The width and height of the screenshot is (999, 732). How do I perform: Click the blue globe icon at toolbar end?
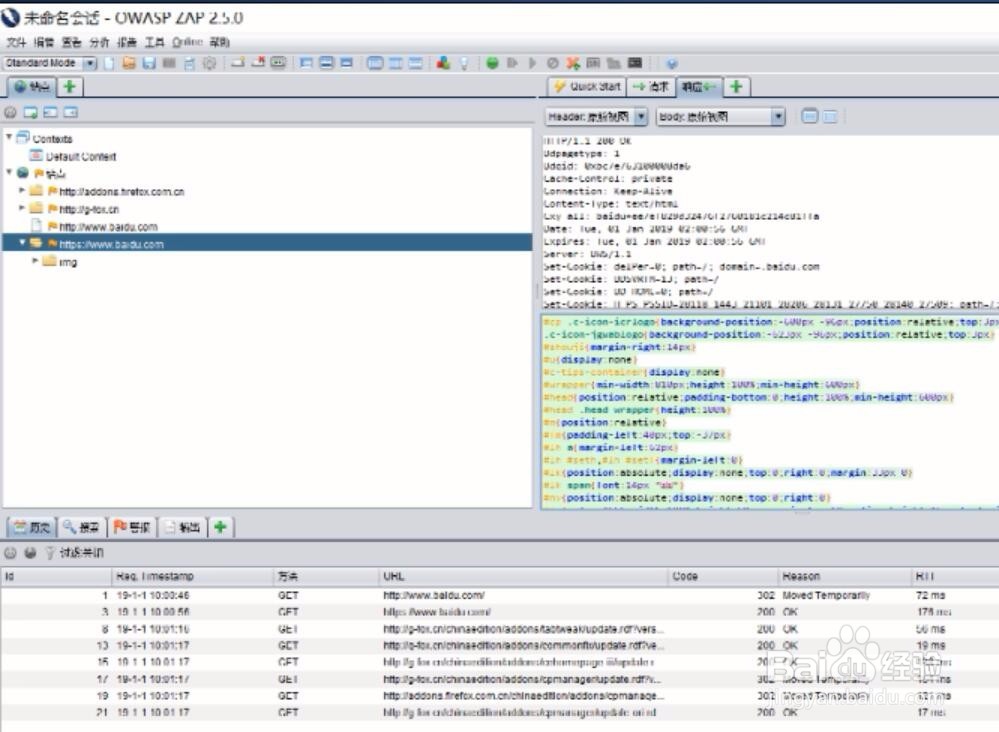pos(672,63)
